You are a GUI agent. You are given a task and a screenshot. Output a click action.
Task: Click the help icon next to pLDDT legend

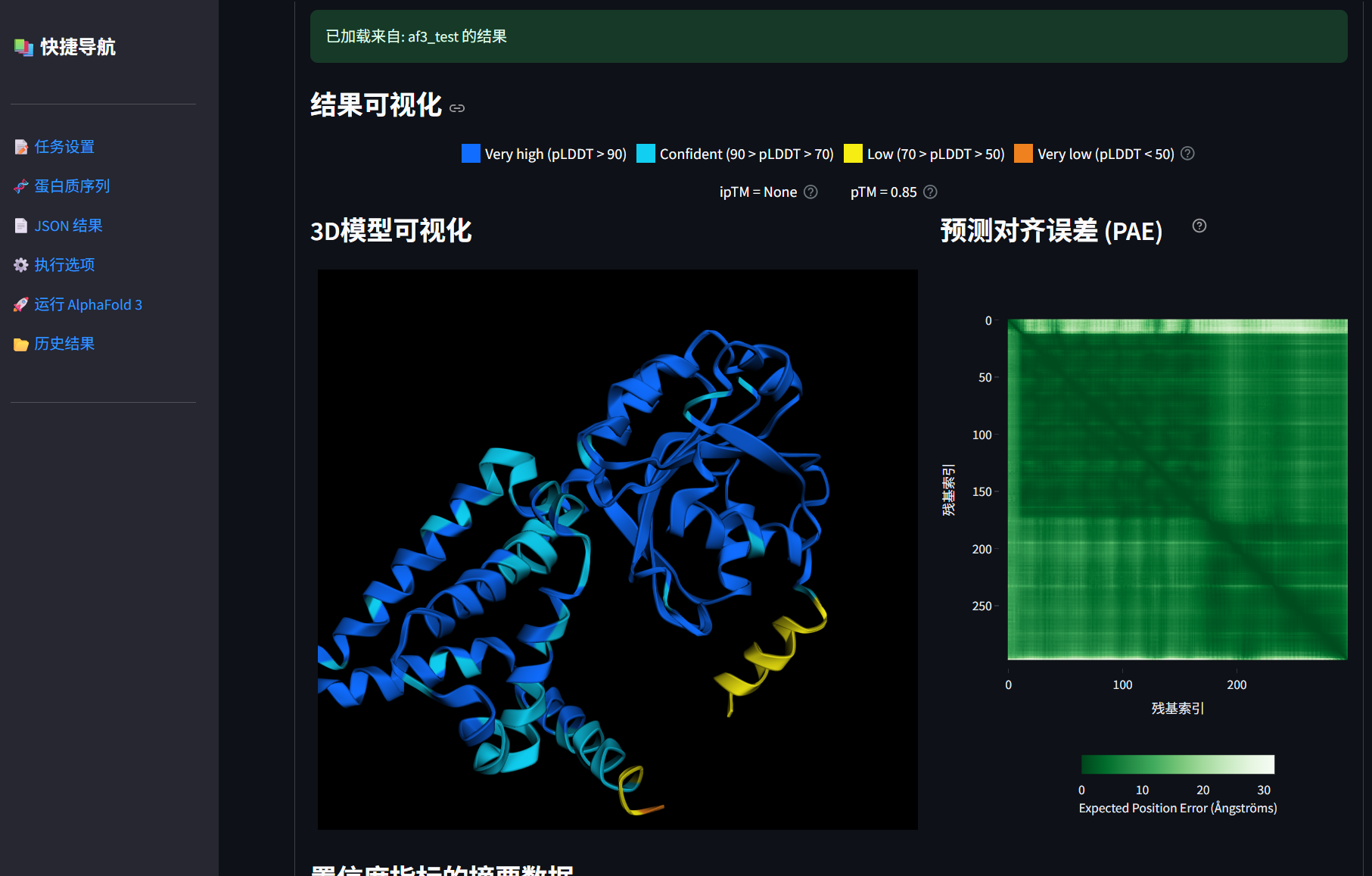tap(1187, 154)
